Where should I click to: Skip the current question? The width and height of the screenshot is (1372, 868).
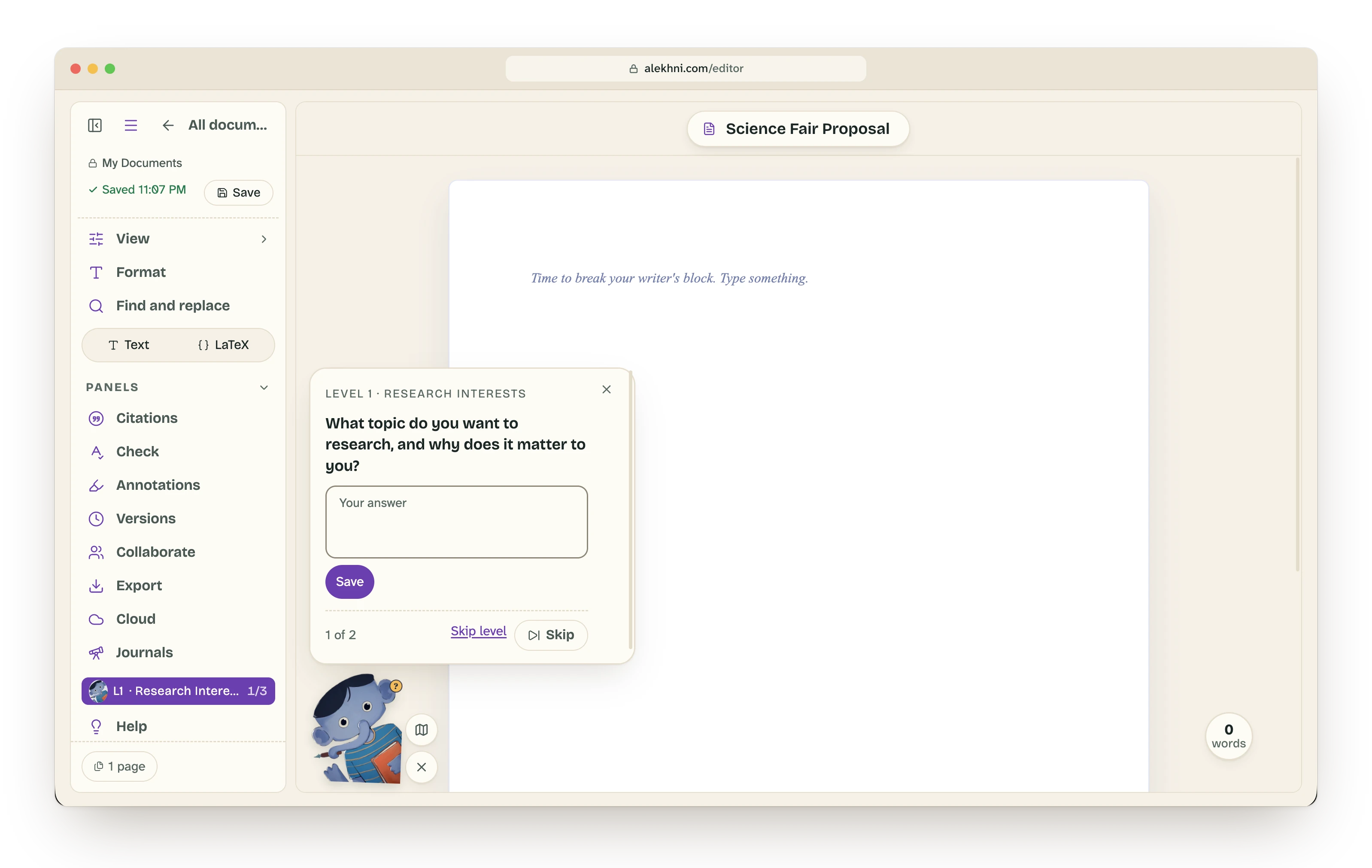click(551, 635)
